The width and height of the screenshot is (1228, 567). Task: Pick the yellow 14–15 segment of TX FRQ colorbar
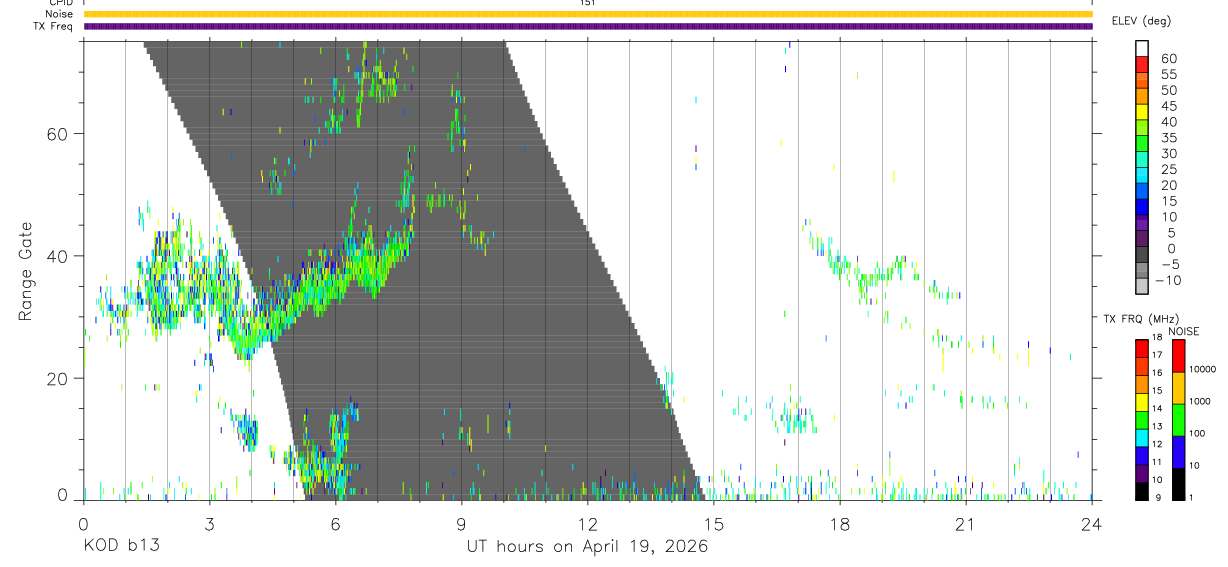click(1142, 402)
